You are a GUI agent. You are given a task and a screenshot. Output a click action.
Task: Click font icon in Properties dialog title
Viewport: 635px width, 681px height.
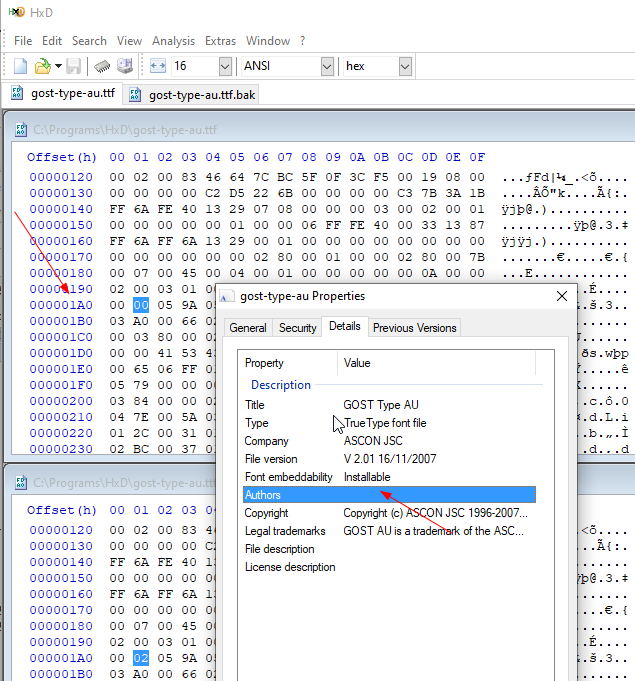(225, 297)
